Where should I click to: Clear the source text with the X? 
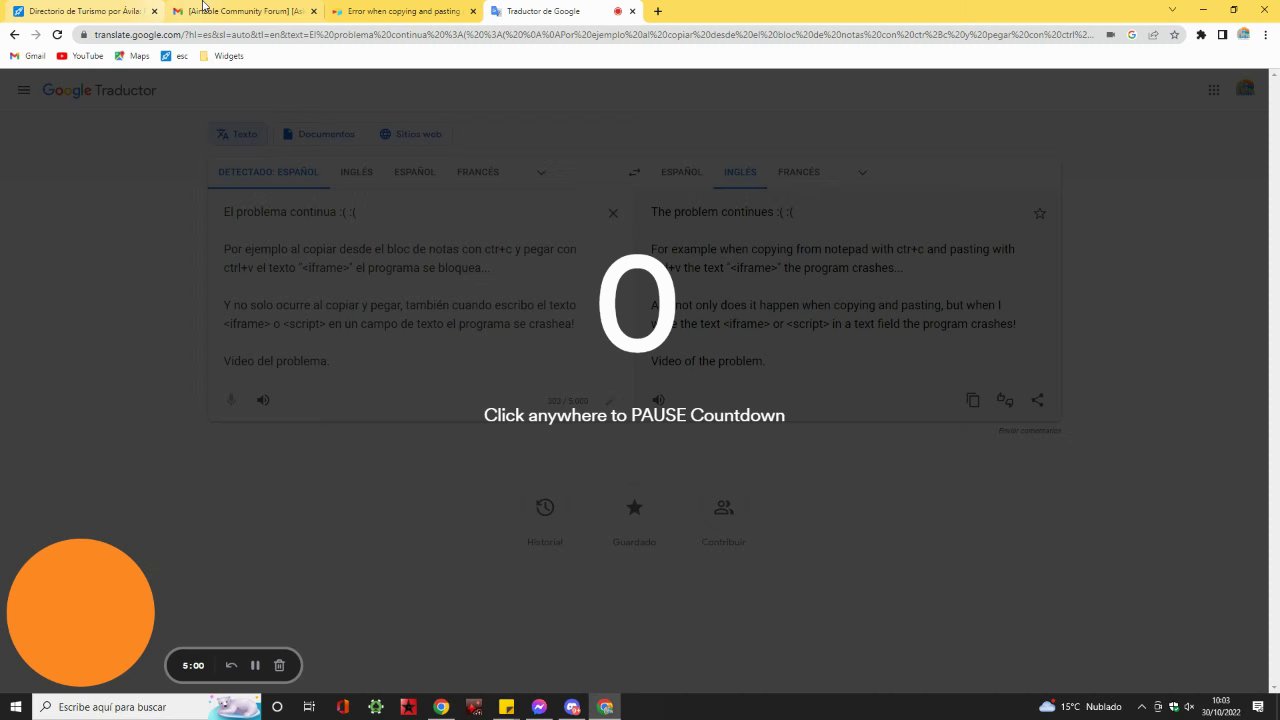tap(613, 213)
